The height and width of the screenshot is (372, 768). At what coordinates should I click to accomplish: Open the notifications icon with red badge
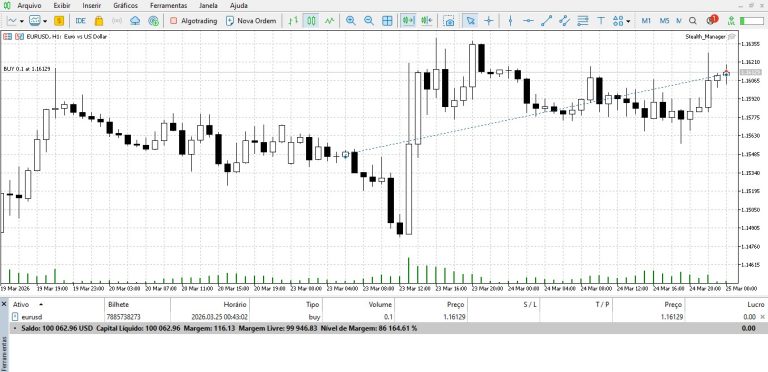(x=712, y=20)
